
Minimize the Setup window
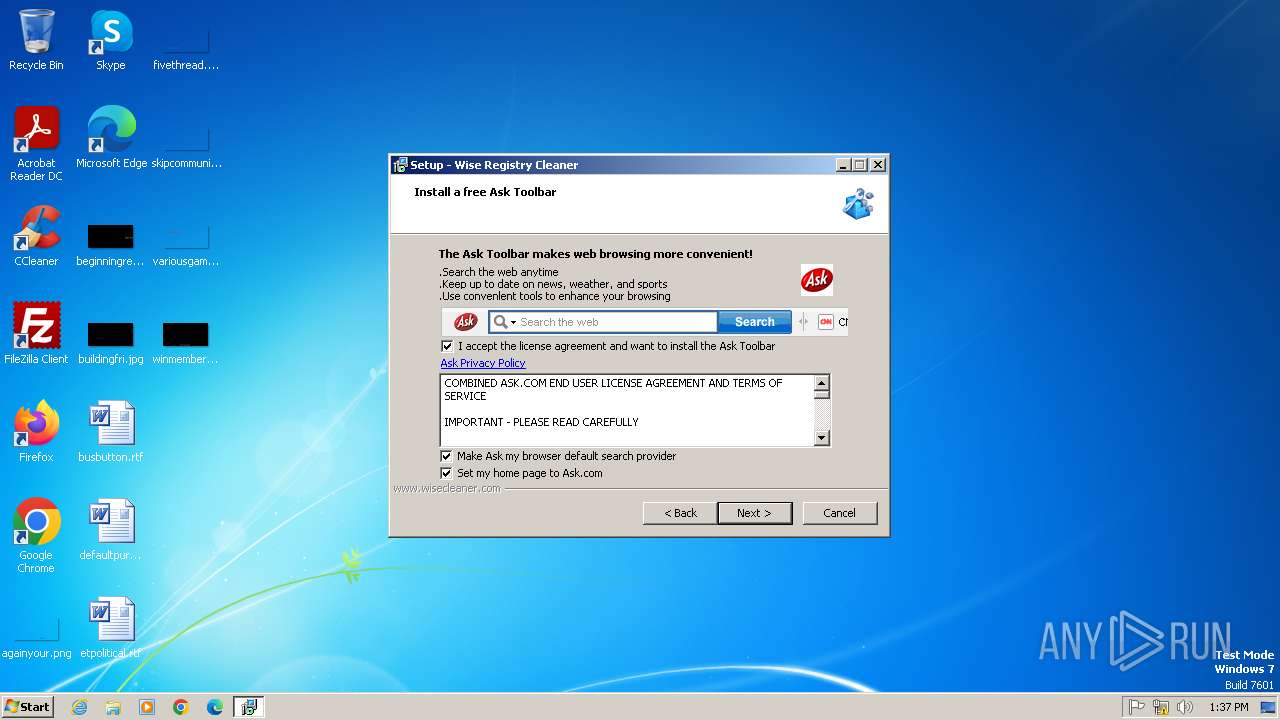click(x=843, y=165)
